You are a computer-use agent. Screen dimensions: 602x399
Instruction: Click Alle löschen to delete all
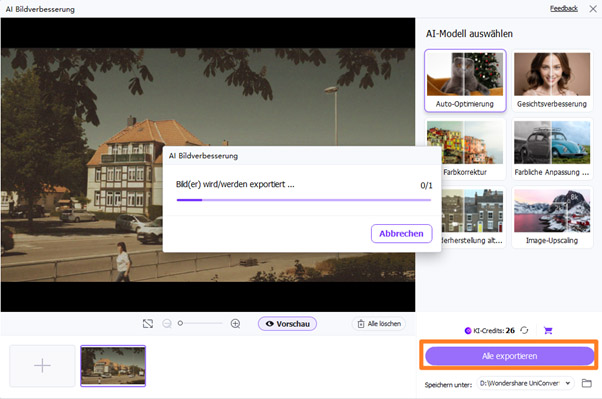(379, 324)
